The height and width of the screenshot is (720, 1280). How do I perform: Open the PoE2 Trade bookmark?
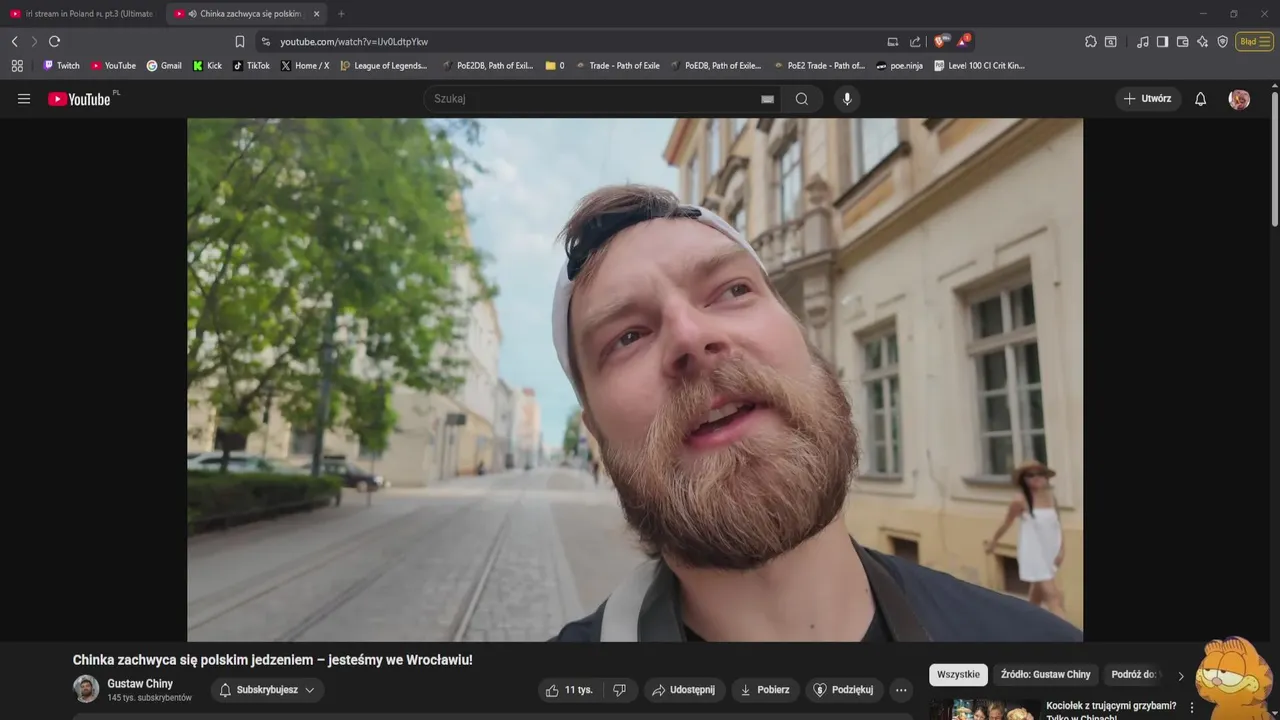click(819, 66)
